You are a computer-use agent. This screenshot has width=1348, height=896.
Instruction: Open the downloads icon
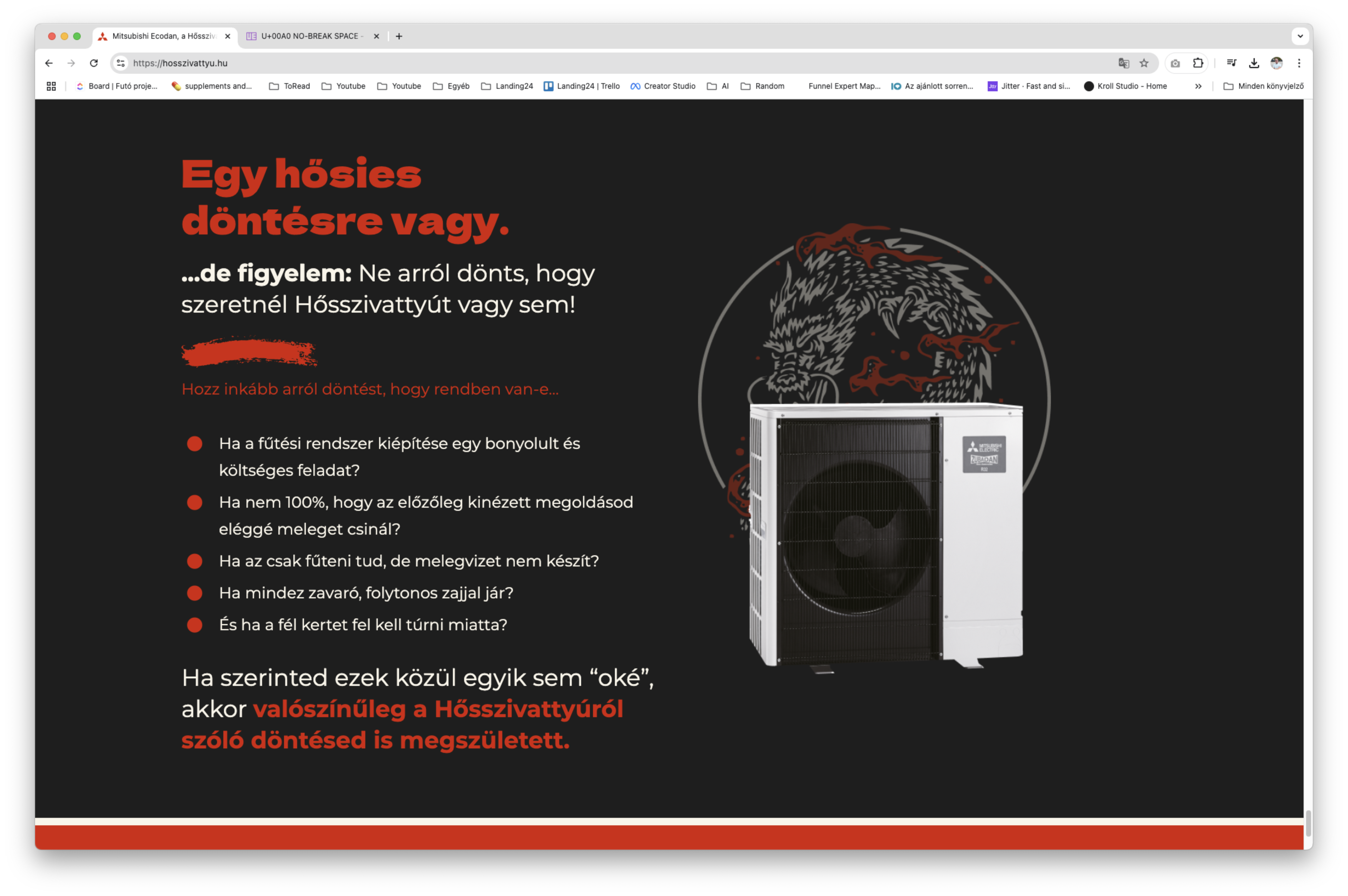1254,63
